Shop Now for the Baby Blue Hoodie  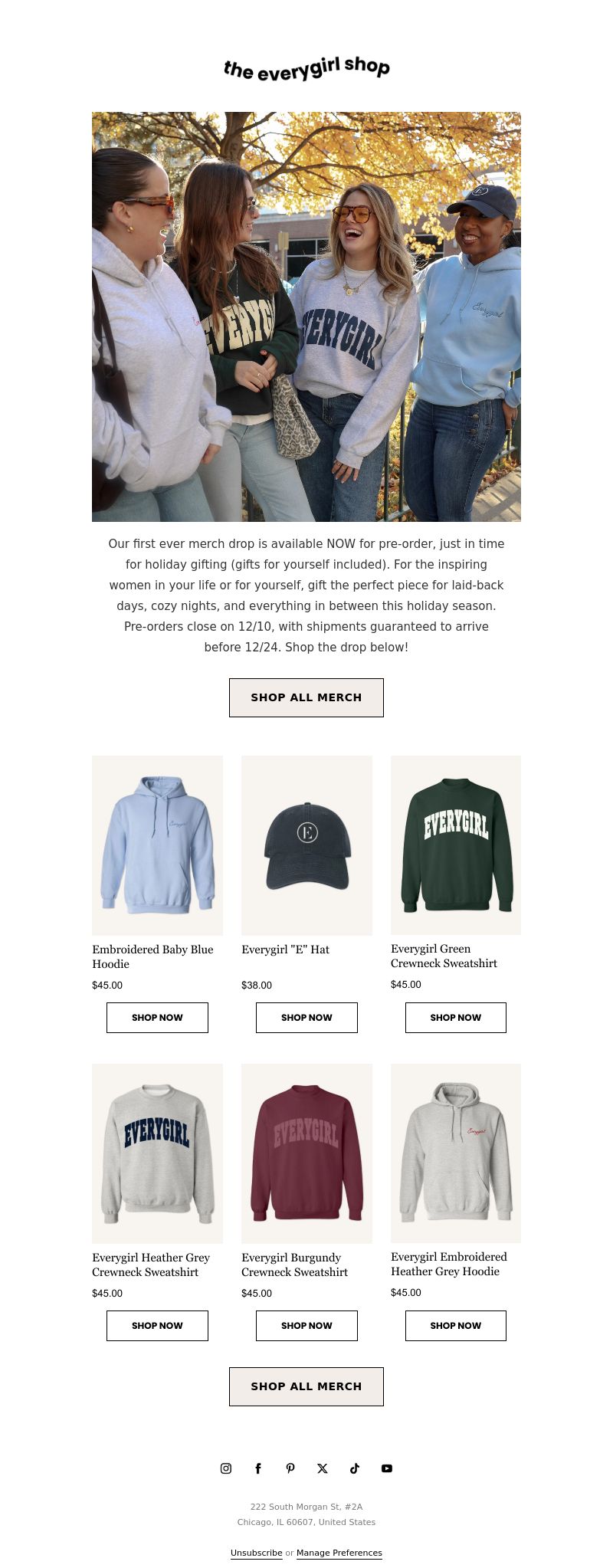pyautogui.click(x=157, y=1018)
